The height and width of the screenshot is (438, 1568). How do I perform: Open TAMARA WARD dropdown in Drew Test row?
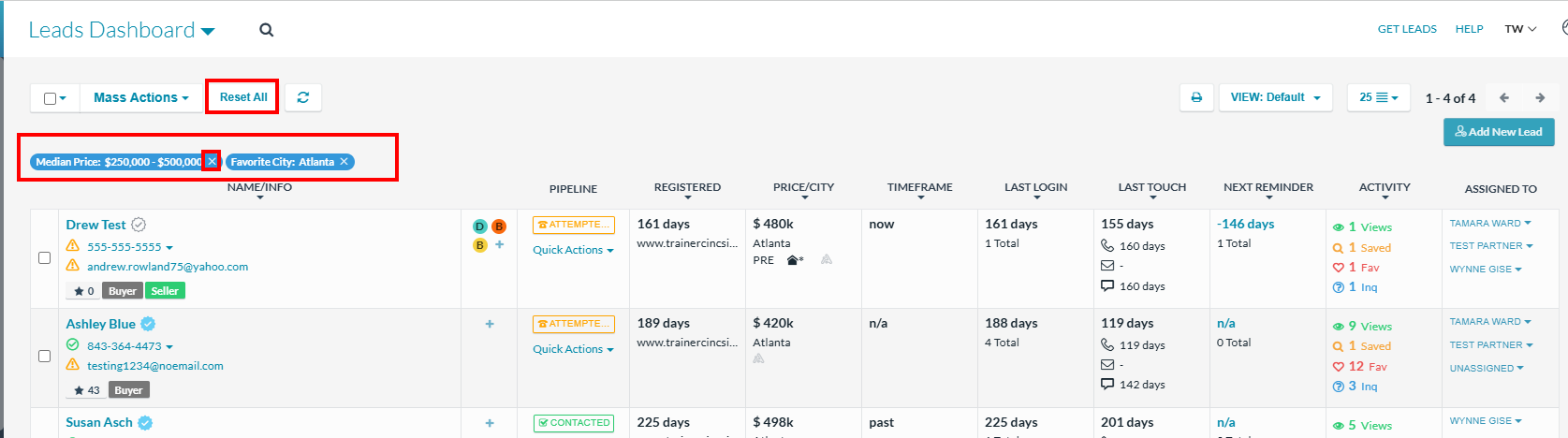click(x=1490, y=223)
